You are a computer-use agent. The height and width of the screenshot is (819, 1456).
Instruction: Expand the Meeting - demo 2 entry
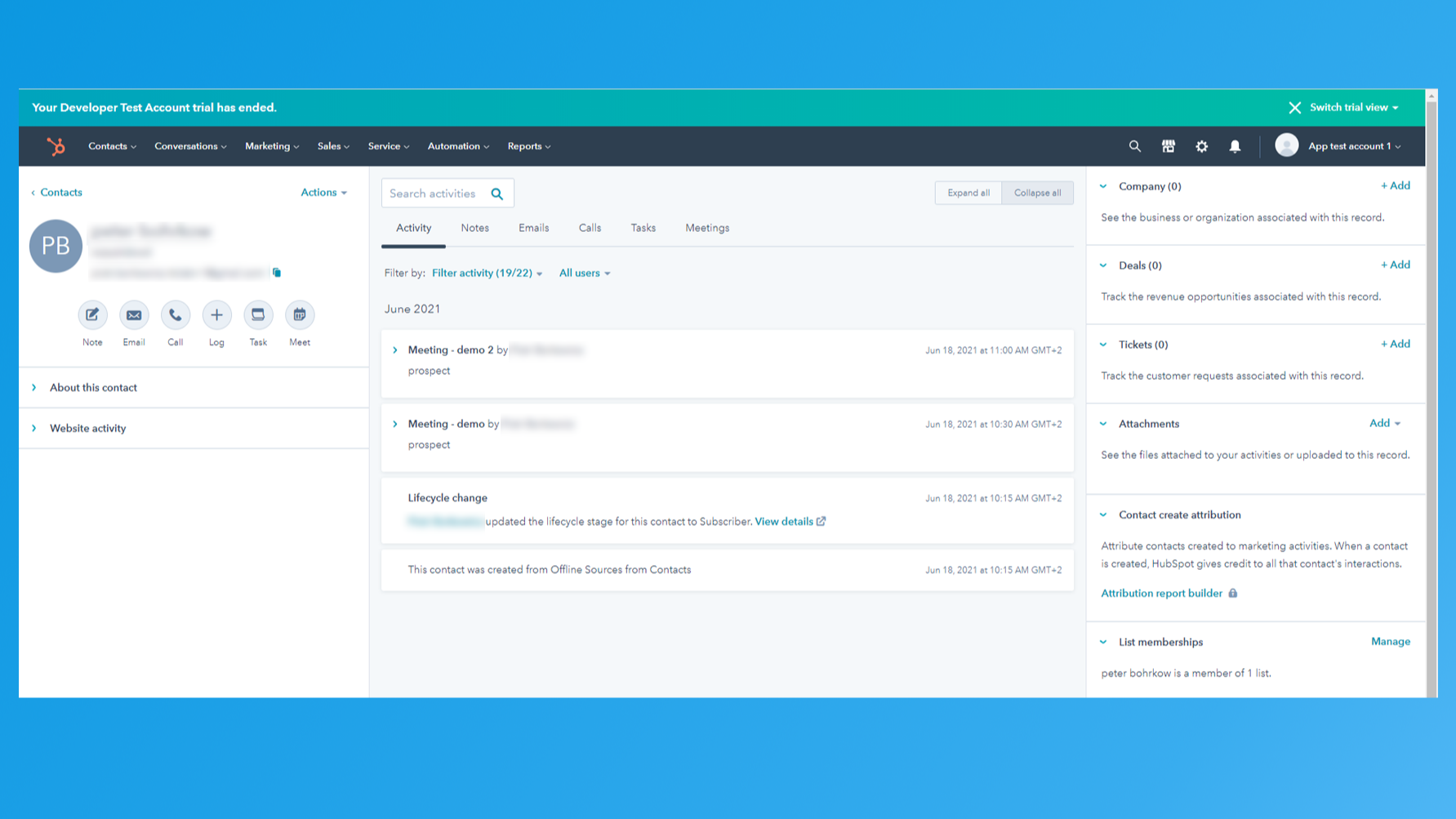(x=395, y=349)
